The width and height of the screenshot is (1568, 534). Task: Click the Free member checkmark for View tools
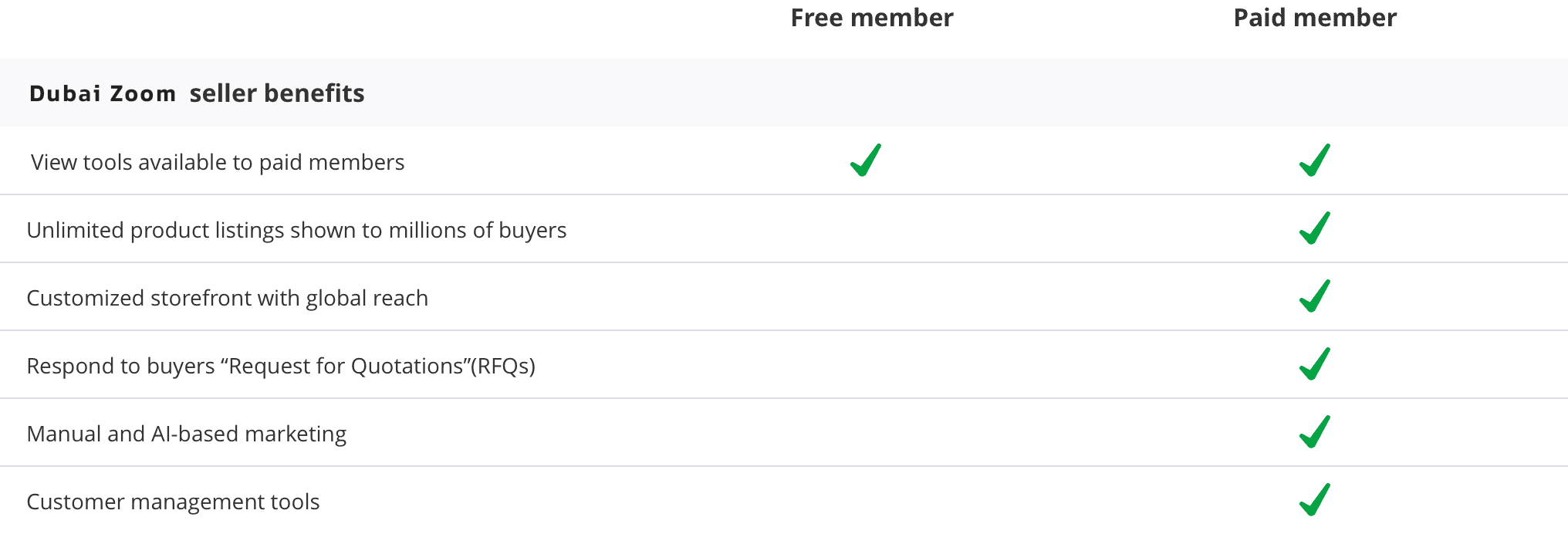coord(866,161)
